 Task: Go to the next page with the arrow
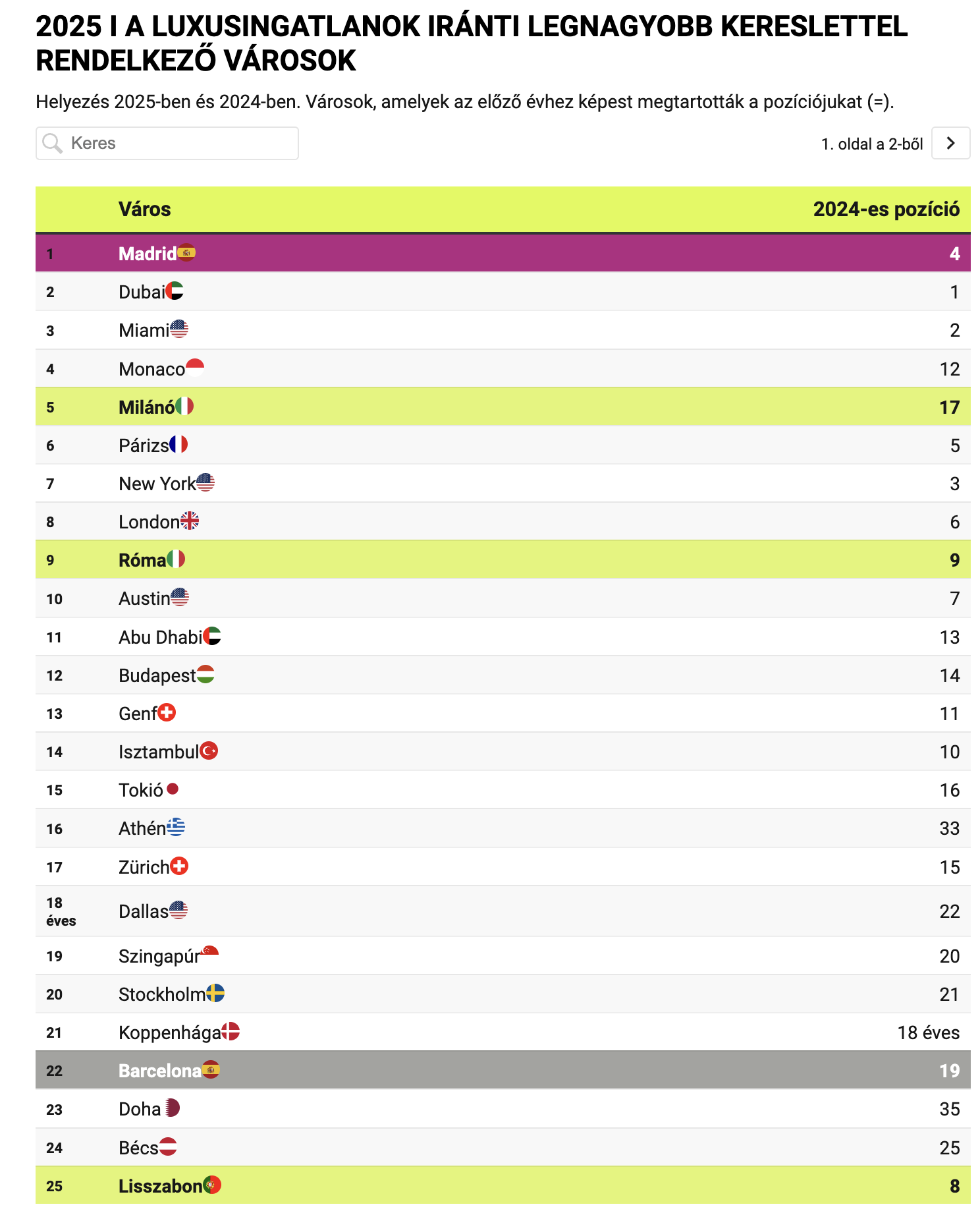[x=950, y=143]
